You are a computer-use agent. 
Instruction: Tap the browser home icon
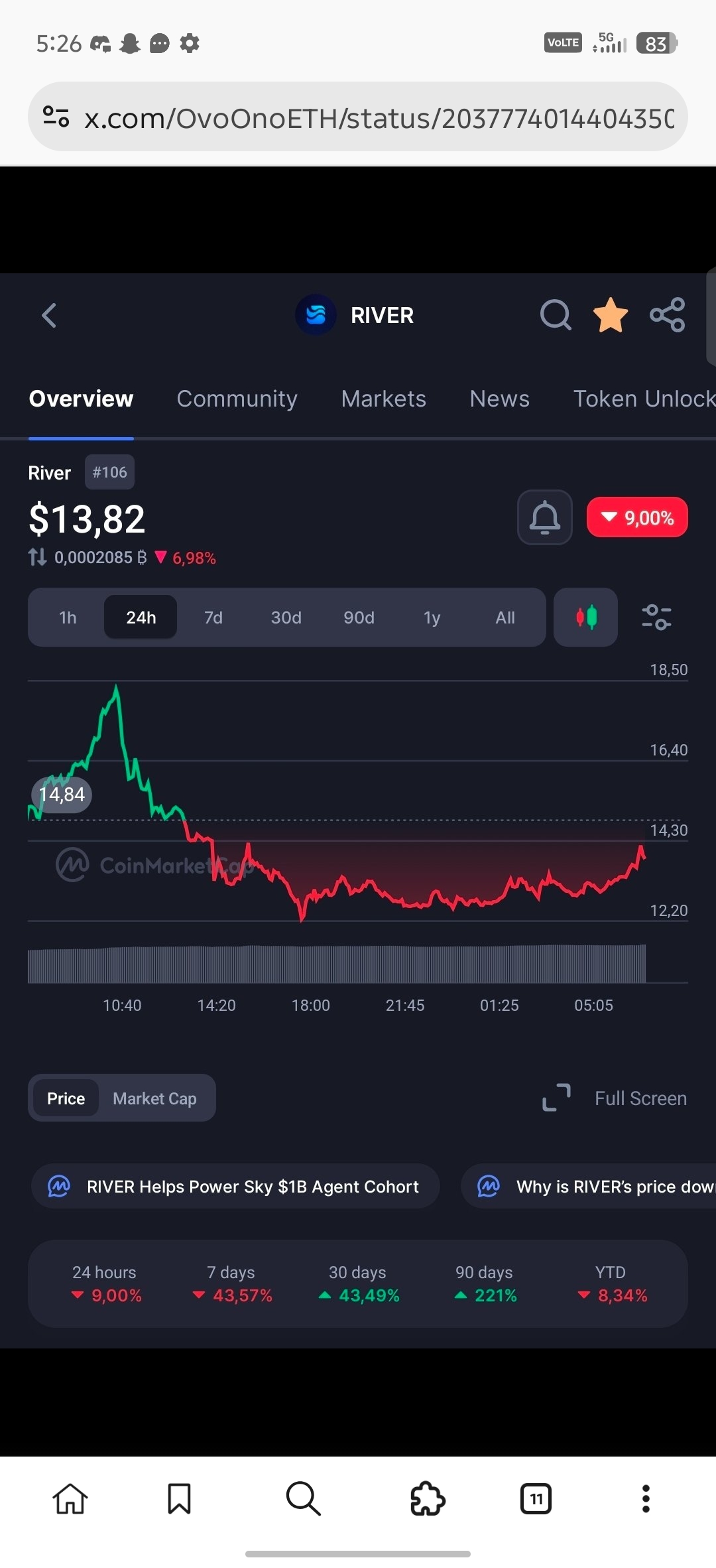(70, 1498)
